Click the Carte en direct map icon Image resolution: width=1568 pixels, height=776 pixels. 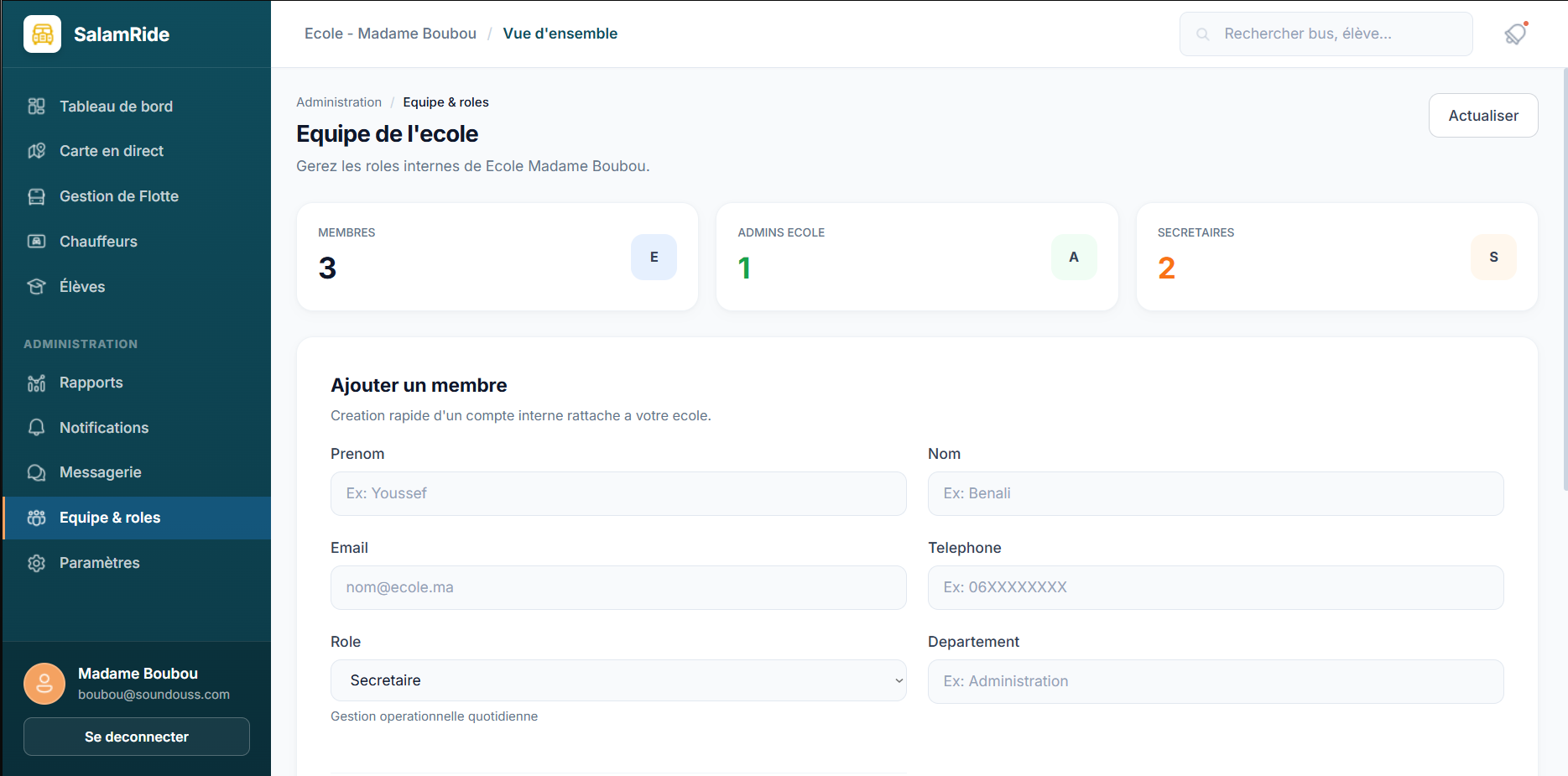[x=36, y=151]
